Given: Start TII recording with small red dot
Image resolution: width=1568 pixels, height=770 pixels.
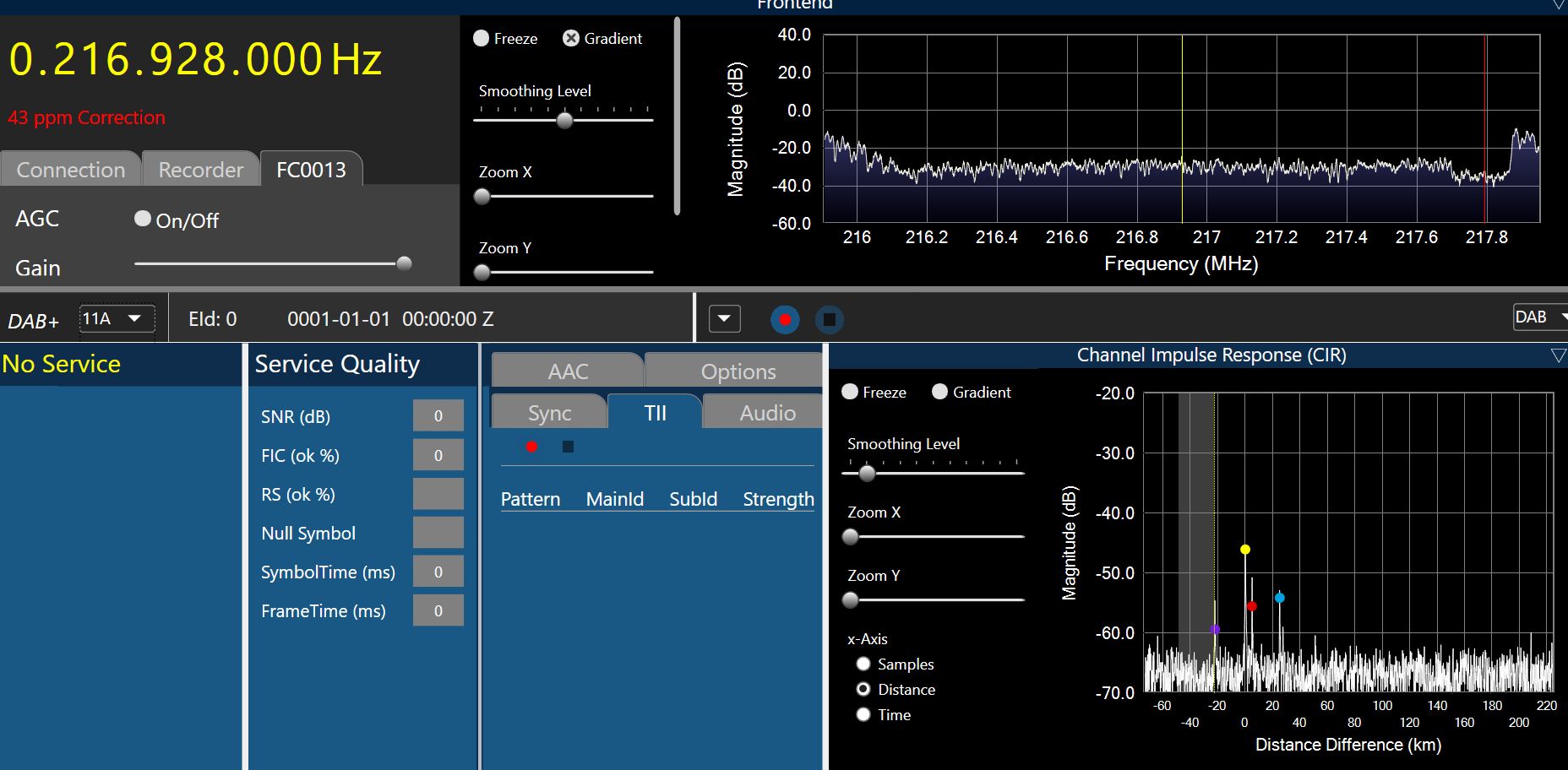Looking at the screenshot, I should click(x=531, y=447).
